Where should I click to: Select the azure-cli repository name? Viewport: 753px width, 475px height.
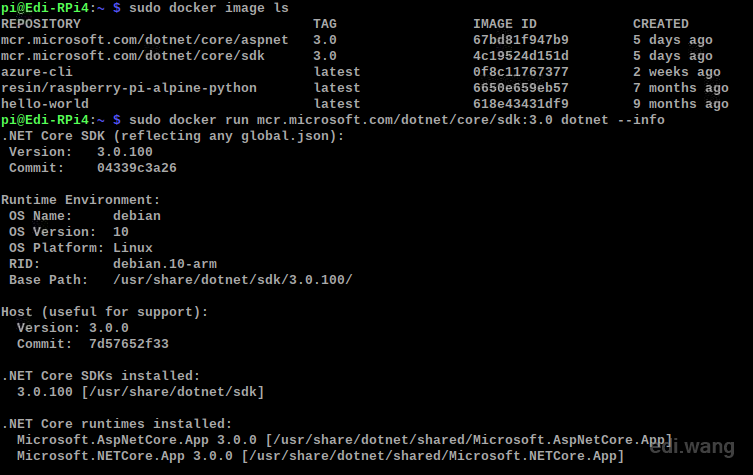click(36, 72)
